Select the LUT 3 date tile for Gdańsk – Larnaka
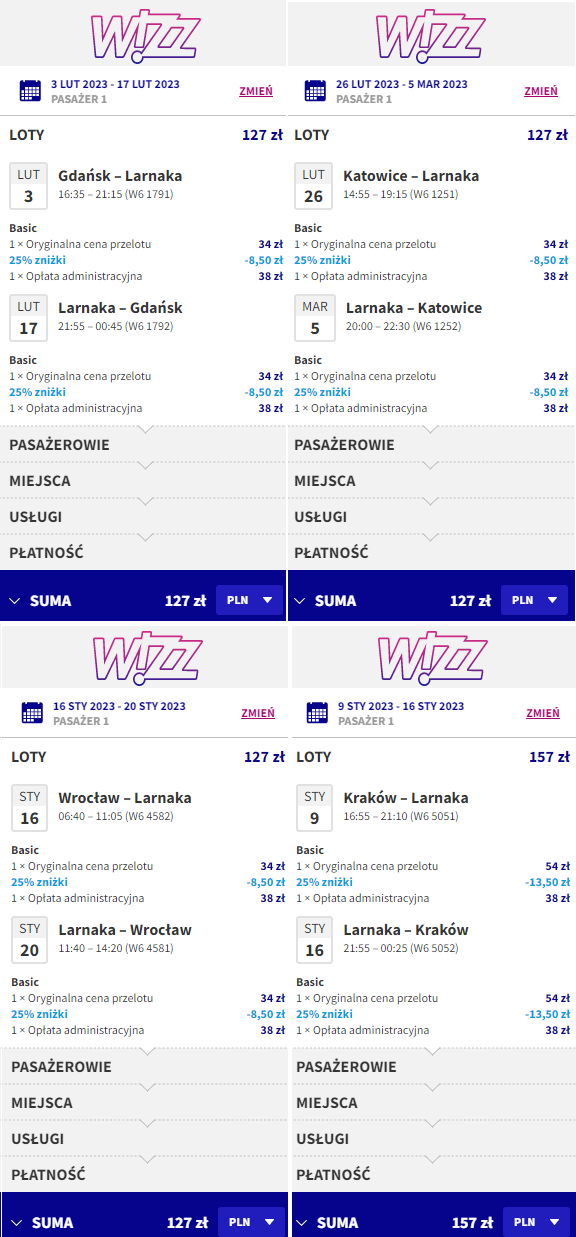Viewport: 576px width, 1237px height. (x=28, y=183)
